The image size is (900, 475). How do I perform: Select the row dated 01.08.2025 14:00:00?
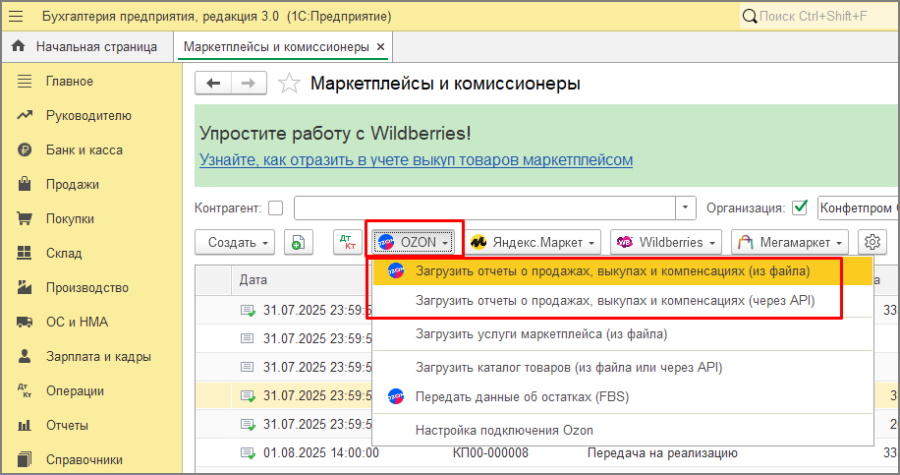547,453
